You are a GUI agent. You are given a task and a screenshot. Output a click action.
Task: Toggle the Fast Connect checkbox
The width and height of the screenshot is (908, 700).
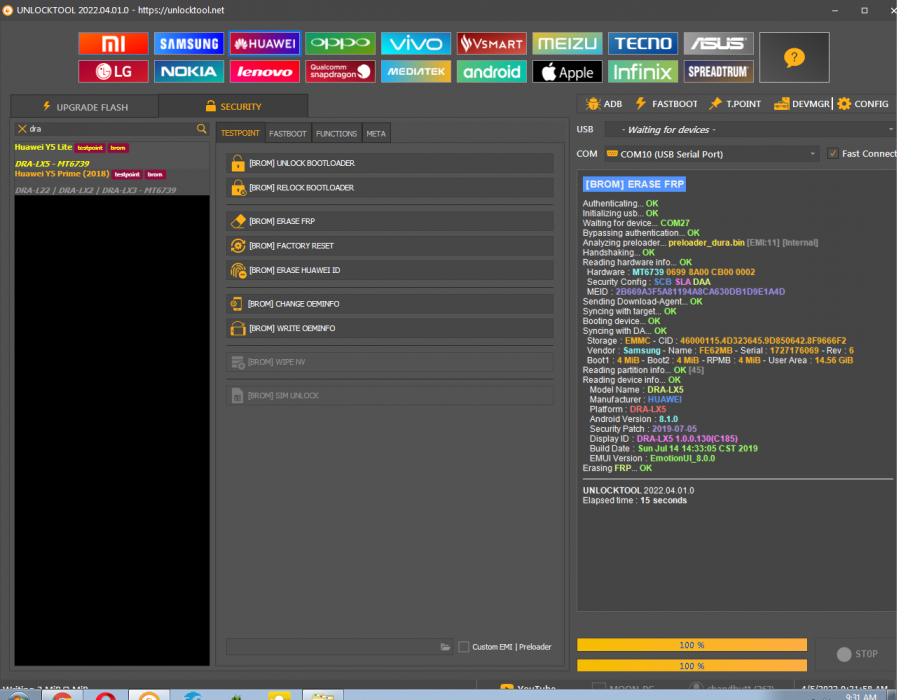(x=833, y=153)
